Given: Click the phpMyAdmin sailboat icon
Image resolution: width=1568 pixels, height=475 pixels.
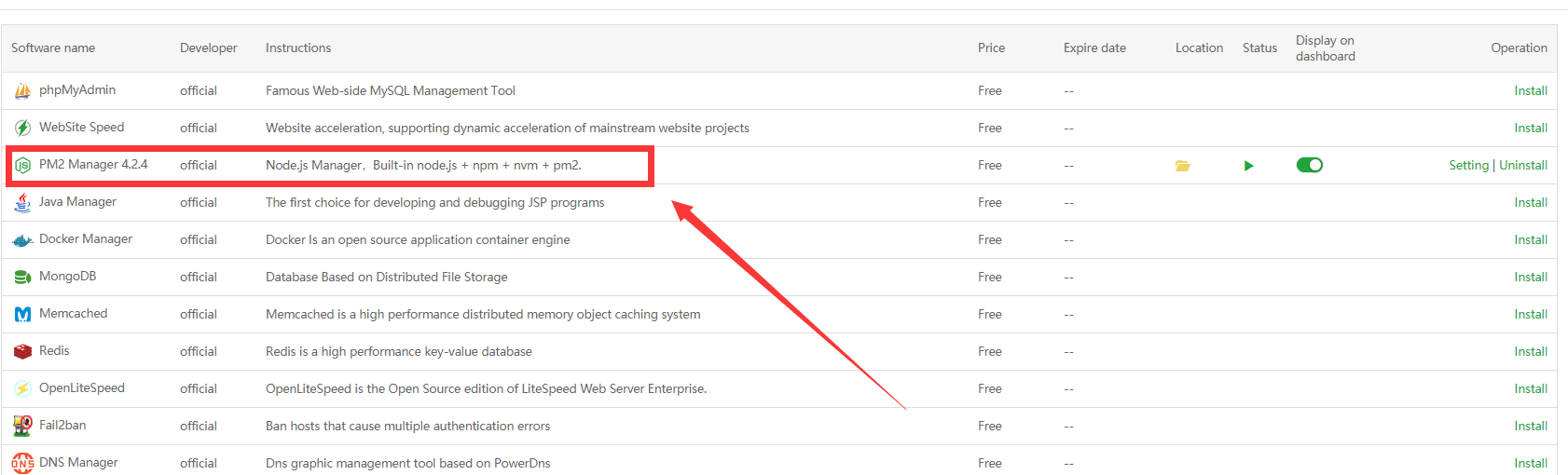Looking at the screenshot, I should pos(22,90).
